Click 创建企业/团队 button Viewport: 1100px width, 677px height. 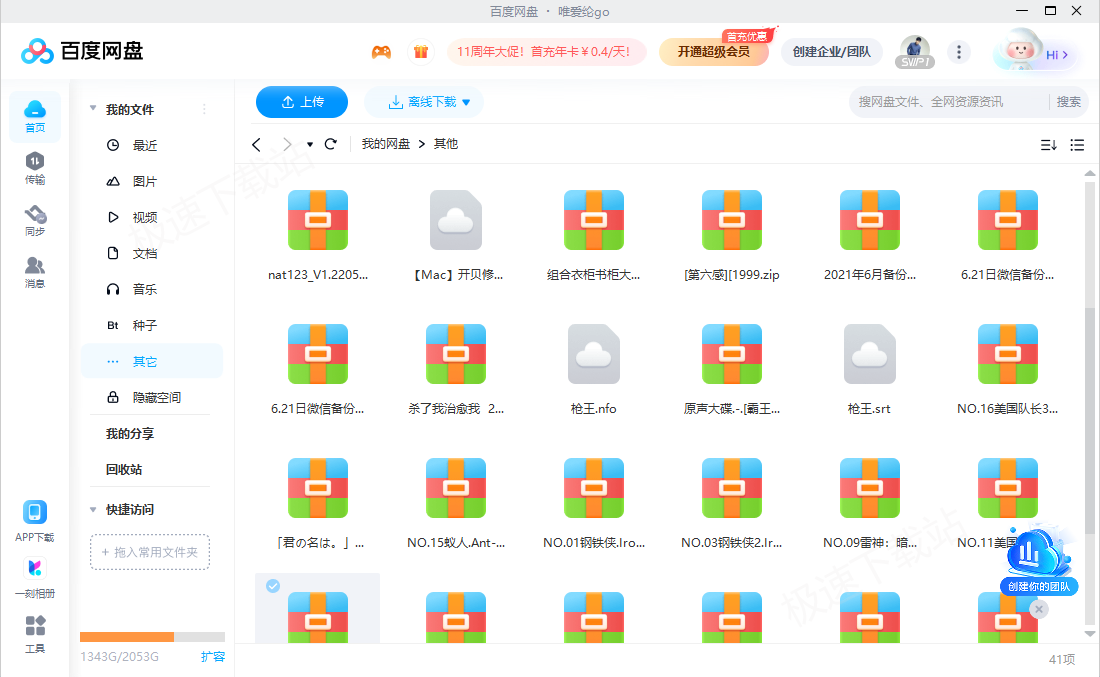[x=831, y=52]
